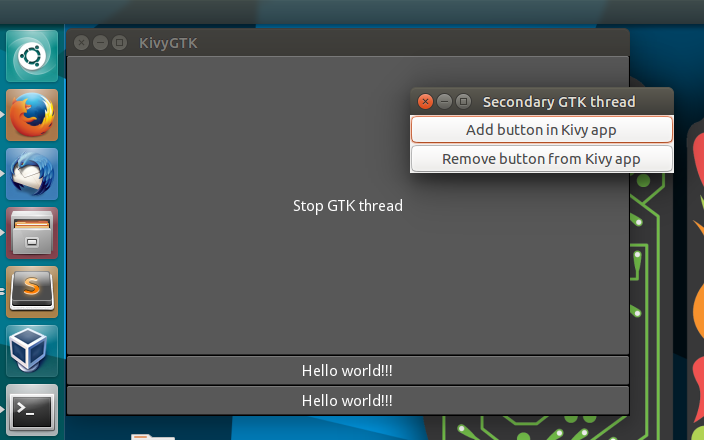Image resolution: width=704 pixels, height=440 pixels.
Task: Maximize the KivyGTK window
Action: click(x=119, y=43)
